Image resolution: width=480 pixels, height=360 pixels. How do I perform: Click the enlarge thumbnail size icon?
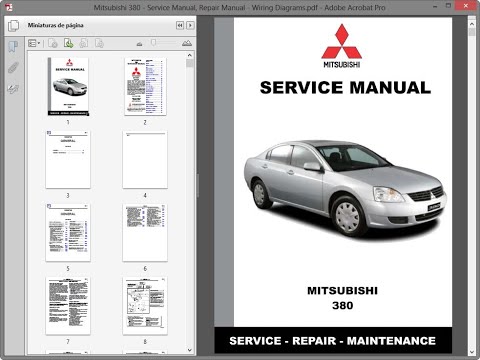coord(187,43)
